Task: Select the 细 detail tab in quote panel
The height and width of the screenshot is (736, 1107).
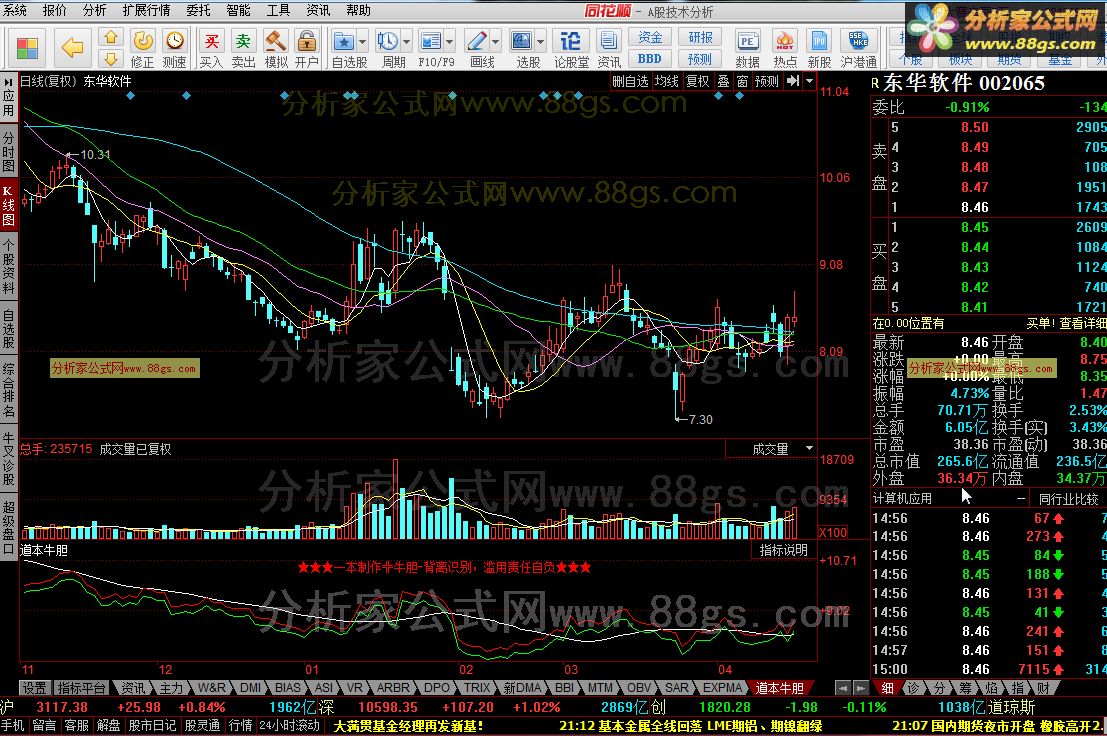Action: coord(887,688)
